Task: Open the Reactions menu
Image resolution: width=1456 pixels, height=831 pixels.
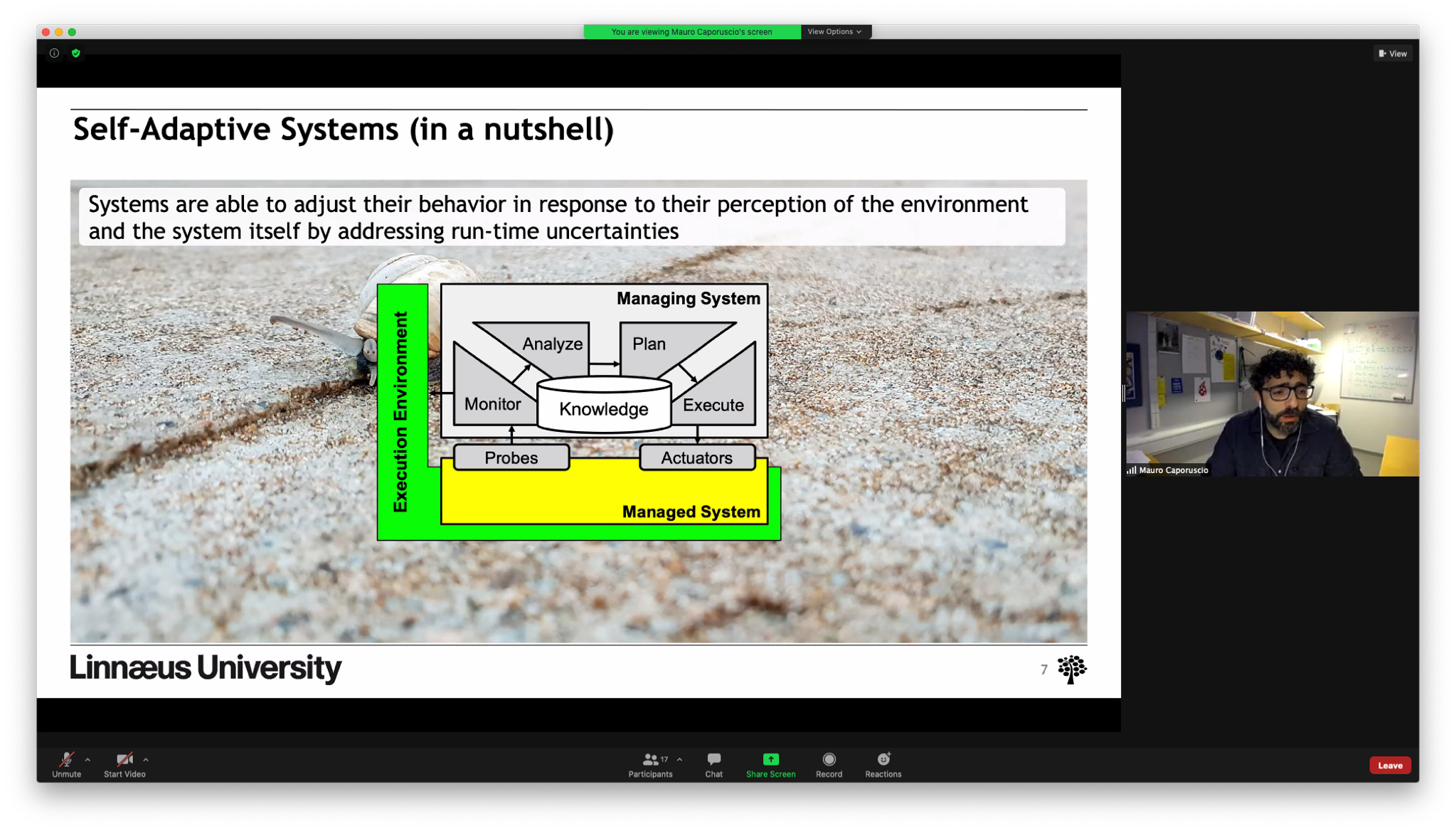Action: click(883, 765)
